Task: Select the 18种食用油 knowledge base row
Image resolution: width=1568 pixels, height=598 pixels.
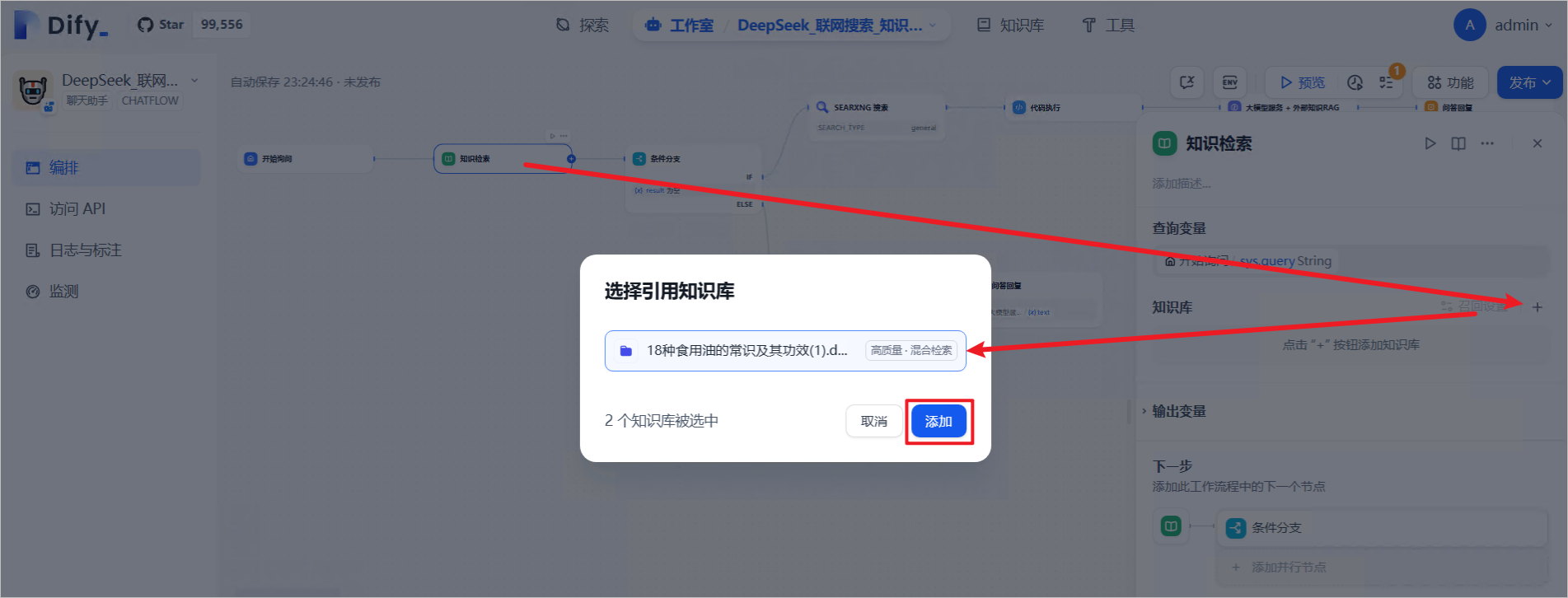Action: [x=785, y=351]
